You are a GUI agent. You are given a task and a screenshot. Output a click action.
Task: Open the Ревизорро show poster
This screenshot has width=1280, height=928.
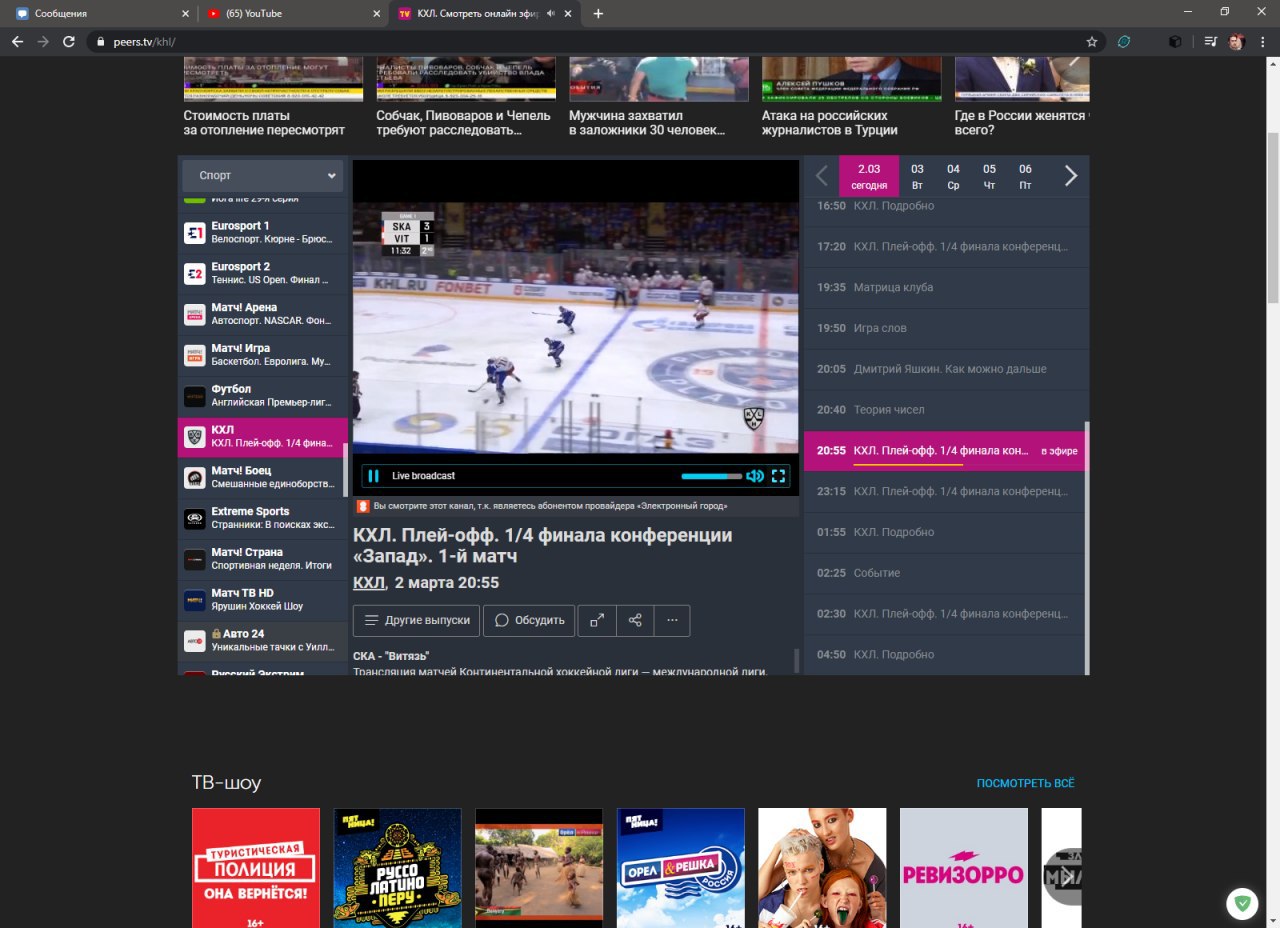click(964, 868)
